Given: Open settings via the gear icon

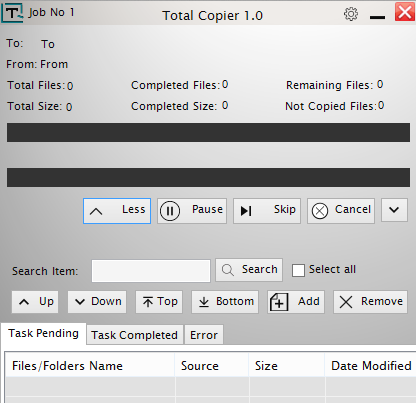Looking at the screenshot, I should point(351,14).
